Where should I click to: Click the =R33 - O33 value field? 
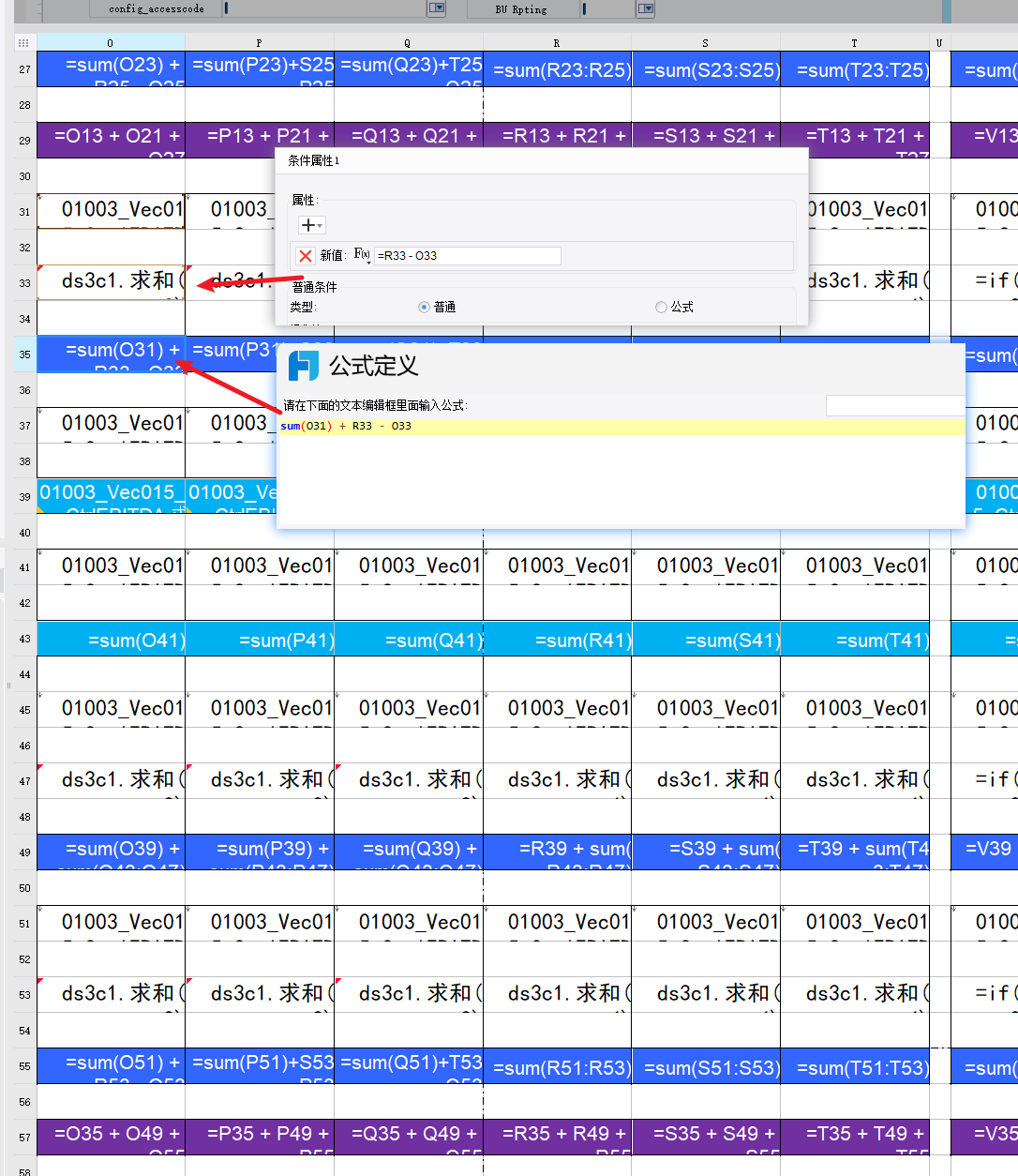click(x=467, y=255)
